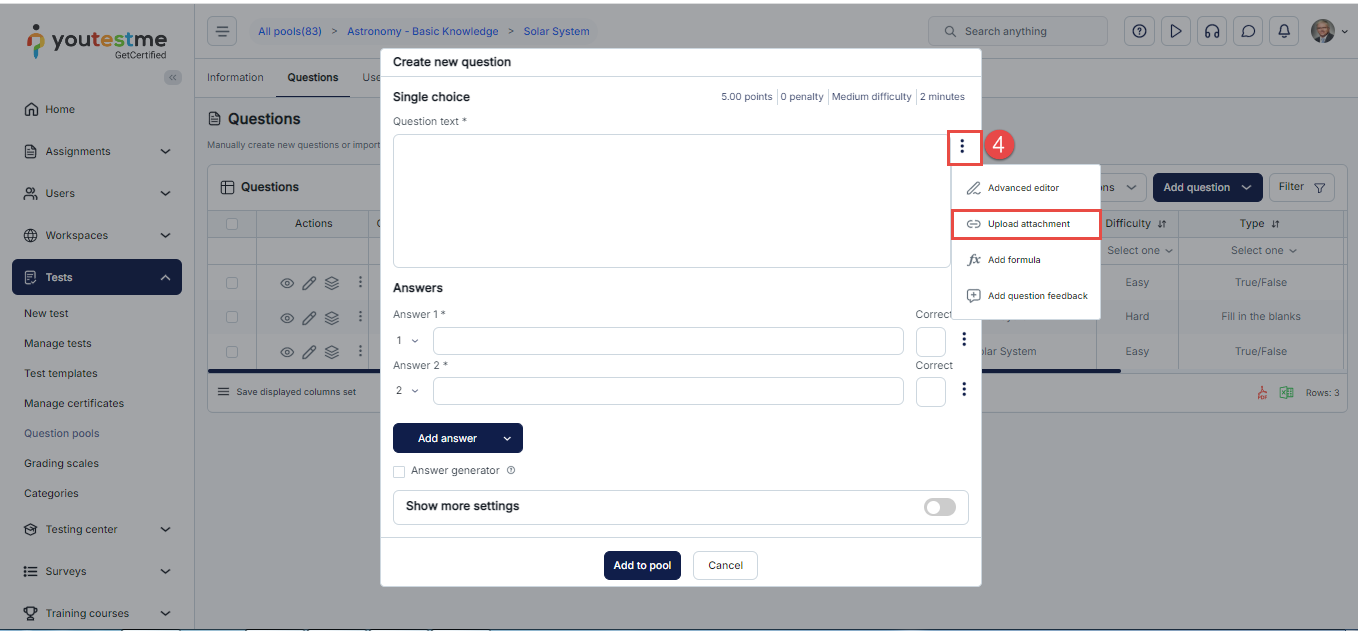
Task: Choose Upload attachment menu option
Action: coord(1026,224)
